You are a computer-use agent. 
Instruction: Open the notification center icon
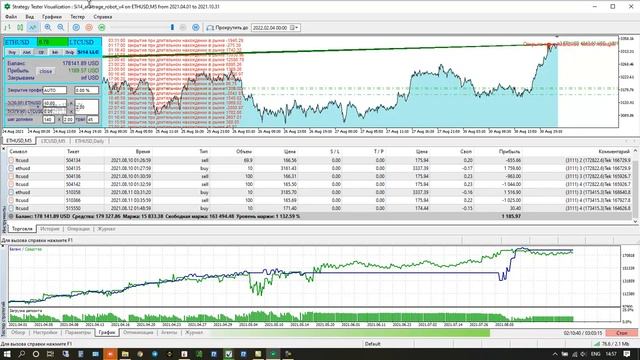coord(627,354)
